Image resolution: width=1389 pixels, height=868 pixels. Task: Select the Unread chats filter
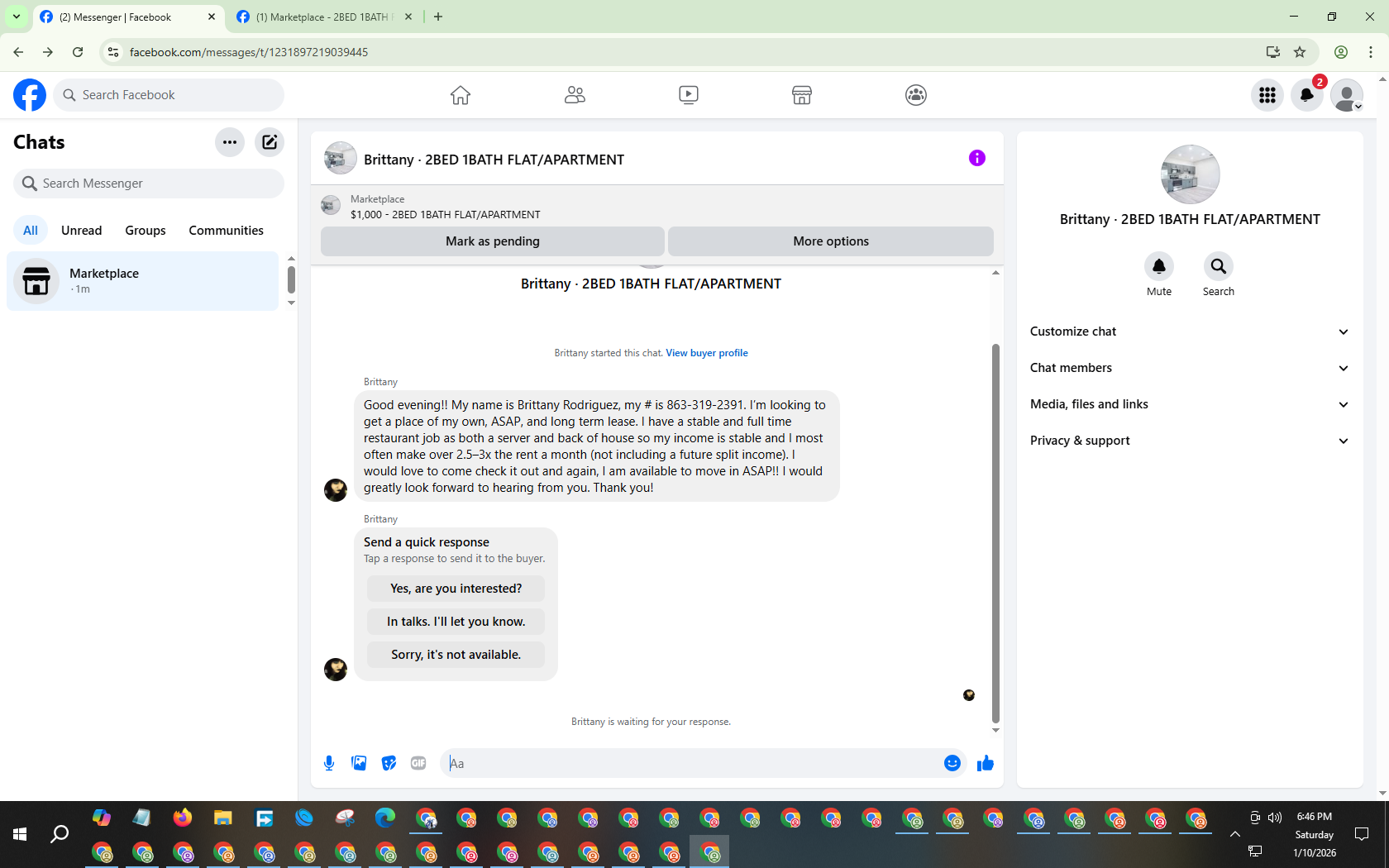click(82, 231)
